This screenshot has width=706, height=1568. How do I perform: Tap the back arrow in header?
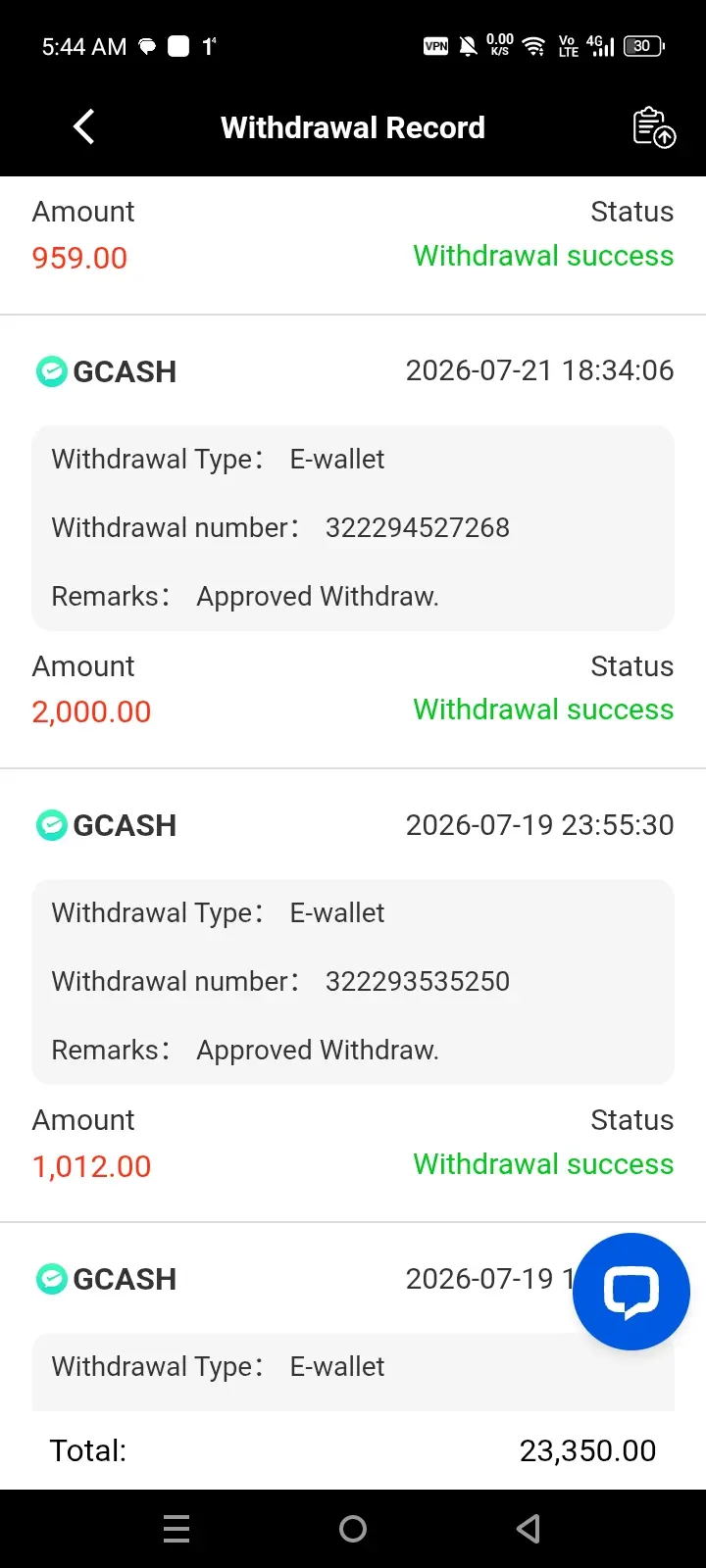click(84, 127)
